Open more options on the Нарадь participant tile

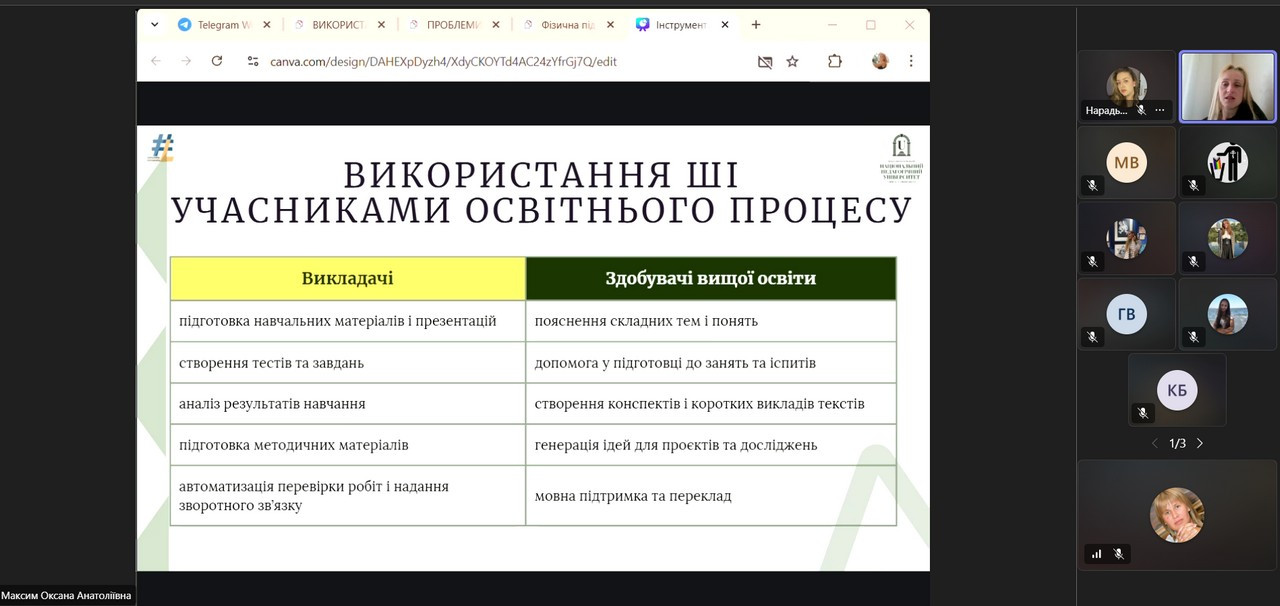tap(1160, 110)
